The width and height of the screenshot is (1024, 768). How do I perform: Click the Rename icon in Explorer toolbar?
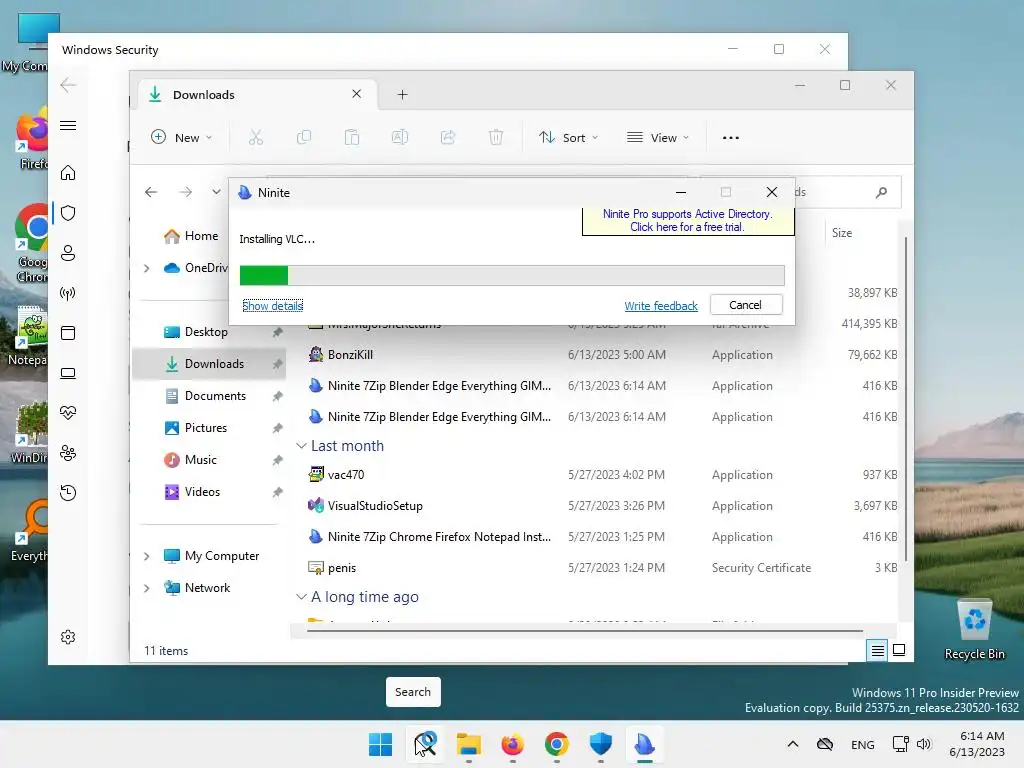400,137
